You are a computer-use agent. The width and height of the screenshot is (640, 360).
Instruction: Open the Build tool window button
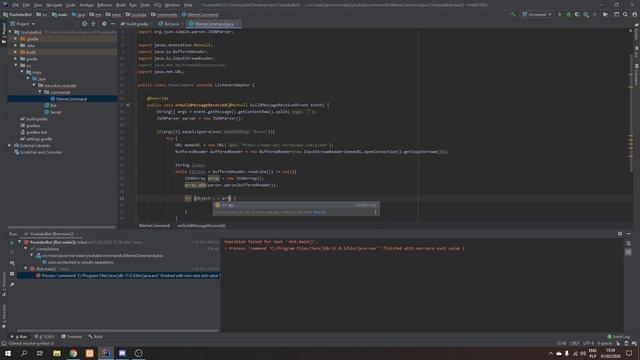click(x=96, y=337)
